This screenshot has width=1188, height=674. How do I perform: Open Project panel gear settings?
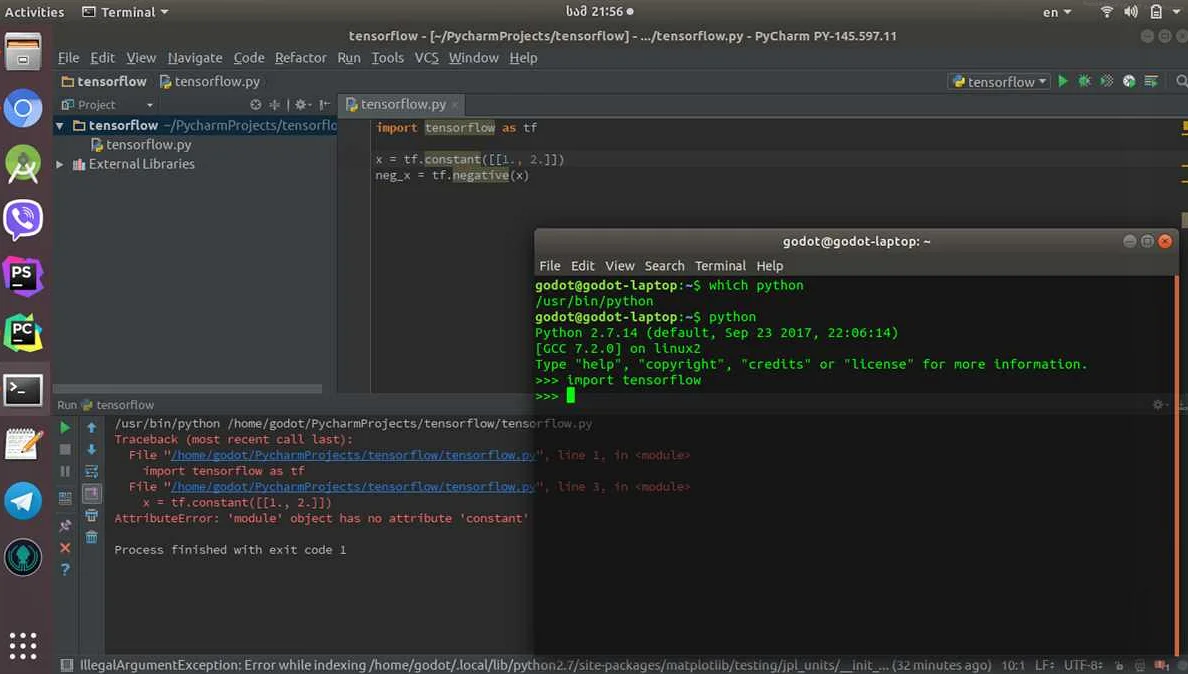tap(302, 105)
